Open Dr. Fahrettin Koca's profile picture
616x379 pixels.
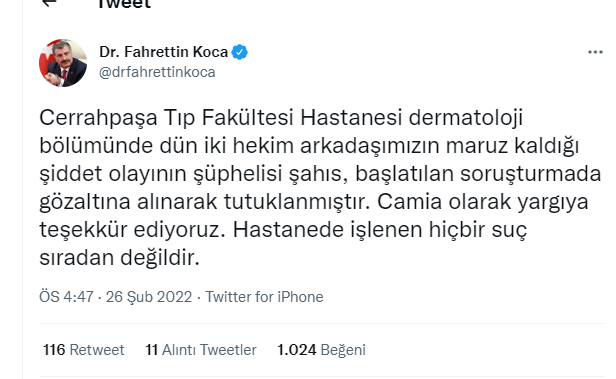pyautogui.click(x=63, y=63)
